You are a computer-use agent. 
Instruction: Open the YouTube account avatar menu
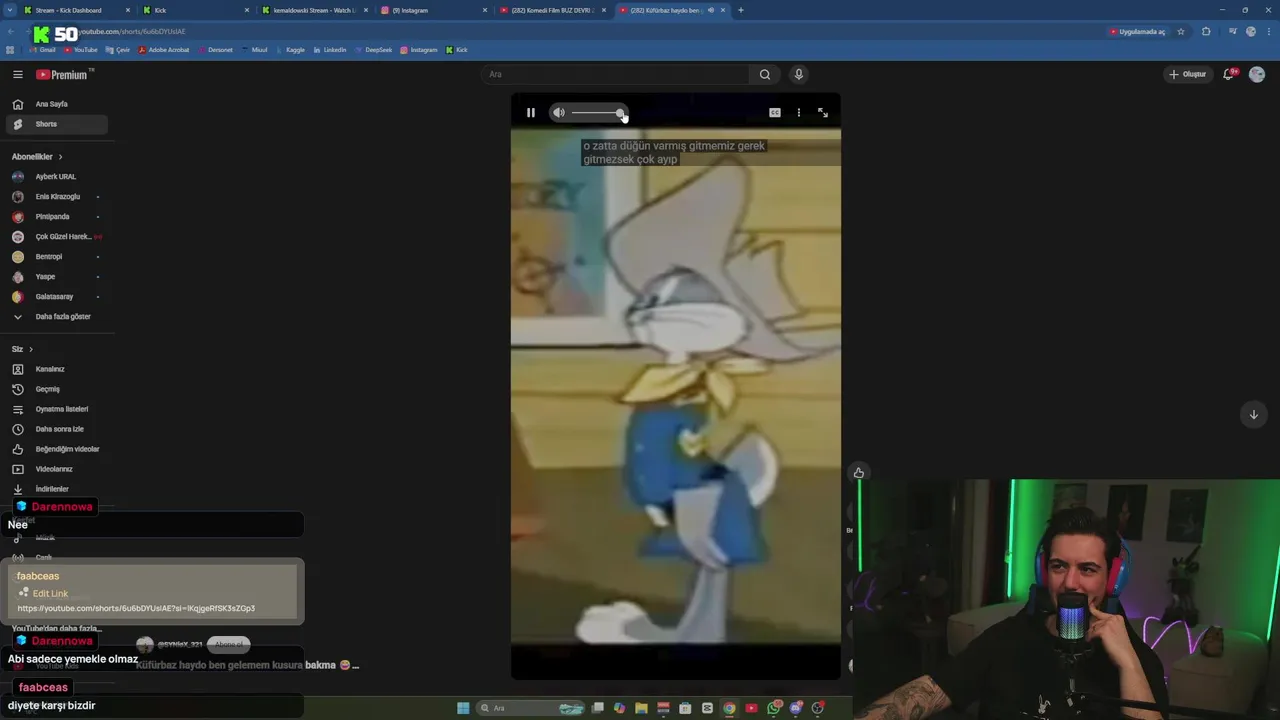[x=1257, y=74]
